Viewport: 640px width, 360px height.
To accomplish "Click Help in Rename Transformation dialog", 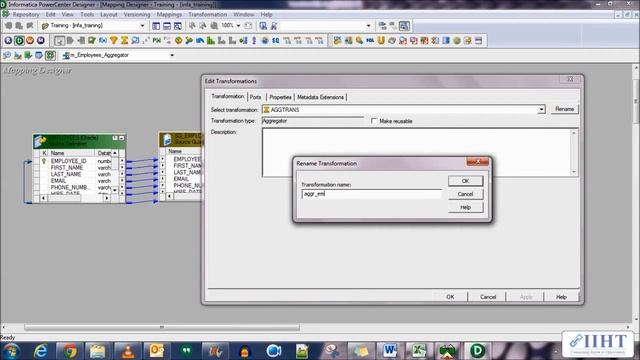I will (x=465, y=207).
